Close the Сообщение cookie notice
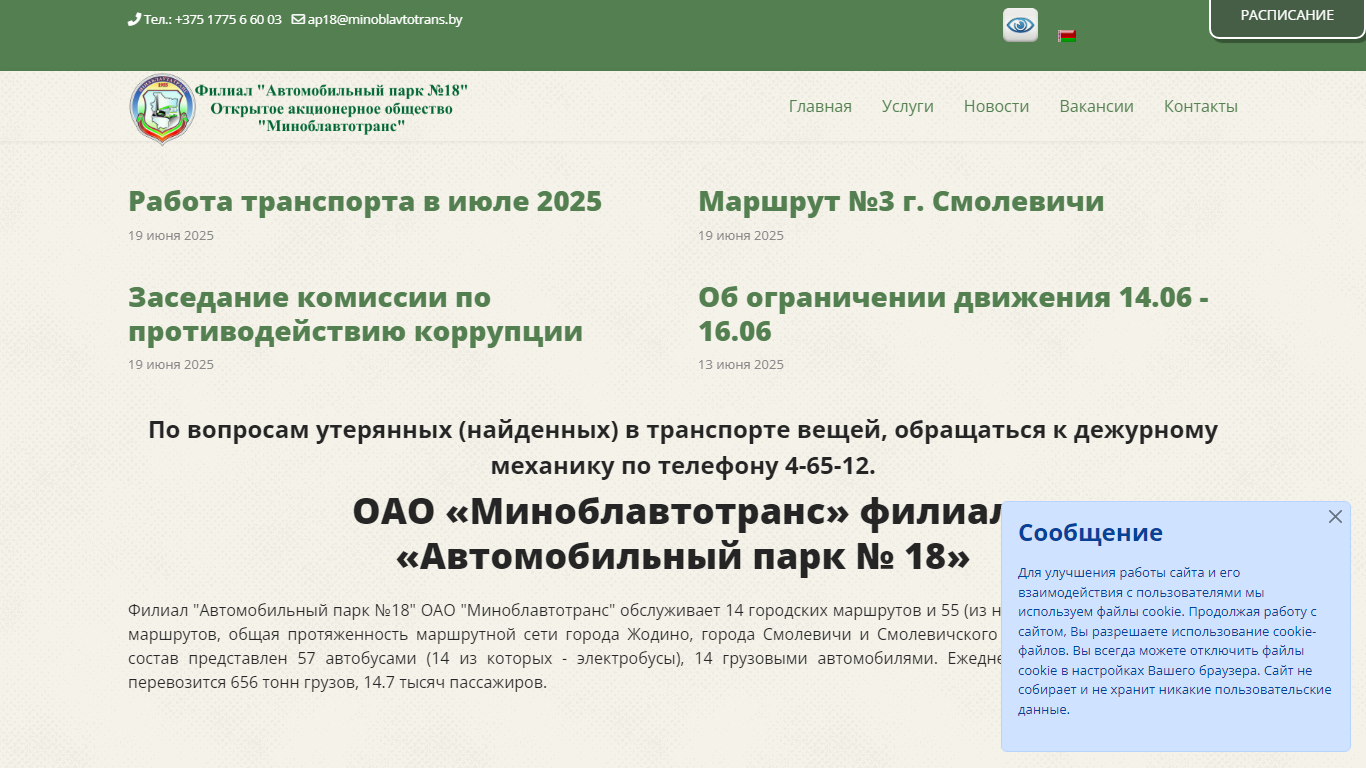This screenshot has width=1366, height=768. pyautogui.click(x=1335, y=517)
